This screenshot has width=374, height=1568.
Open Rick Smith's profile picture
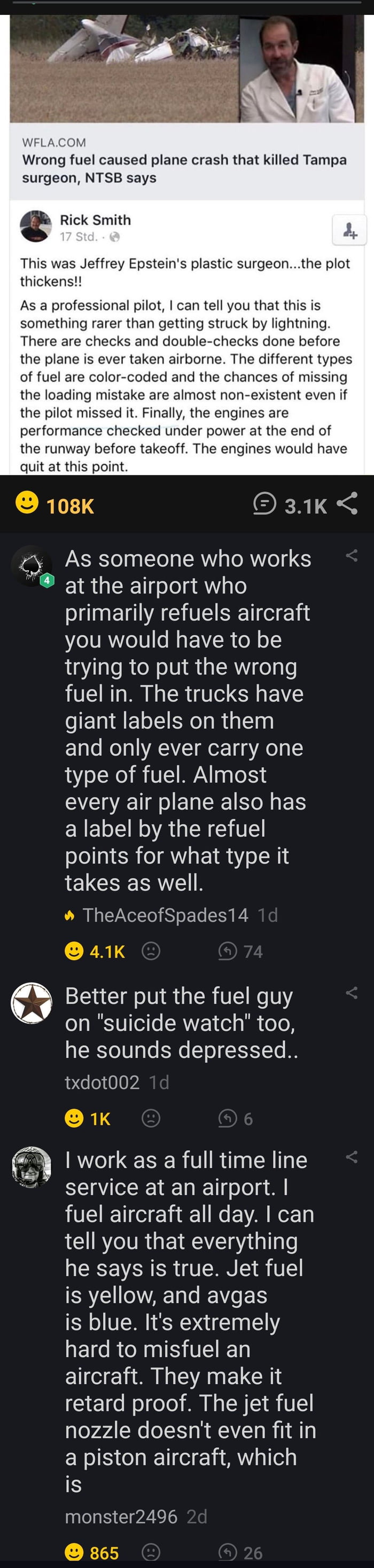point(36,227)
